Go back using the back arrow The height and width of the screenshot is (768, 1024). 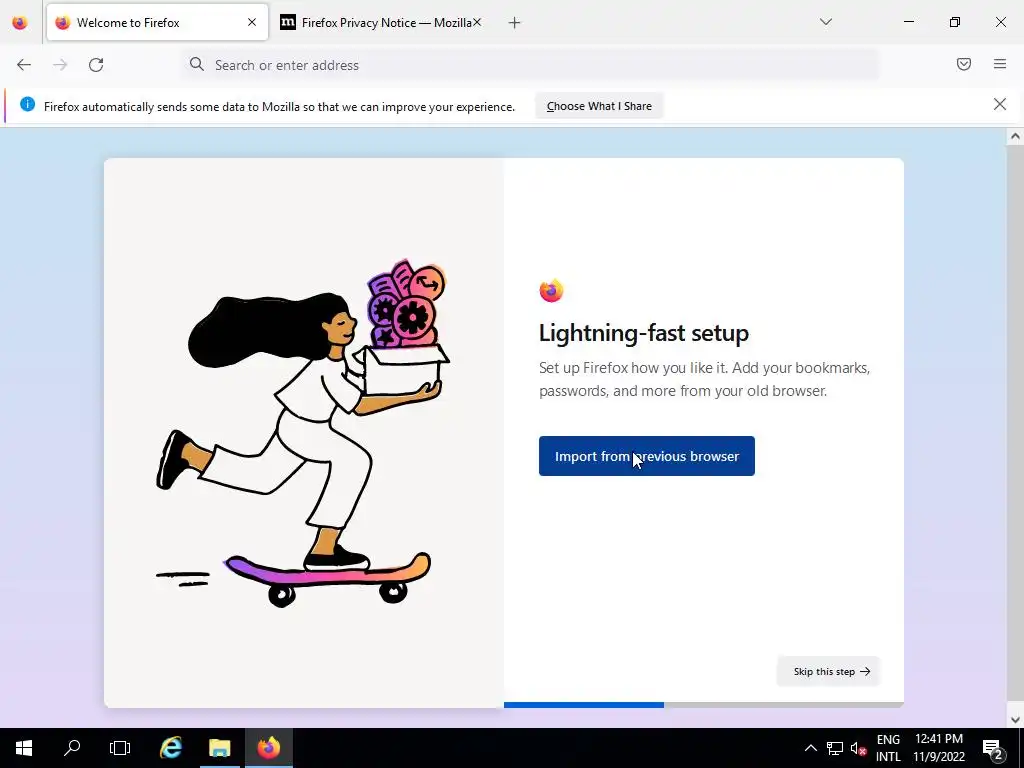coord(24,65)
